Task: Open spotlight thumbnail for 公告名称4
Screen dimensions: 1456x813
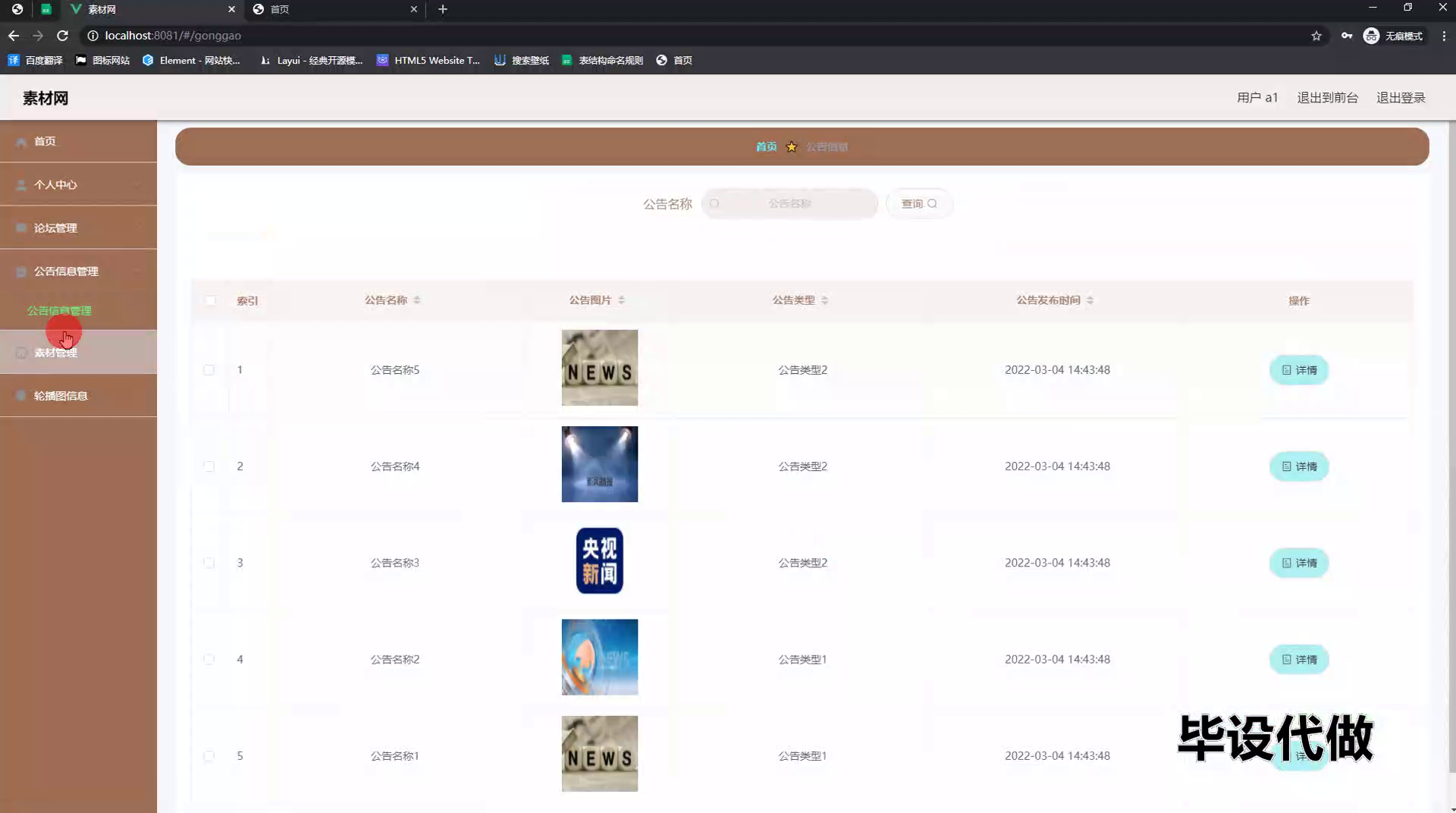Action: click(599, 464)
